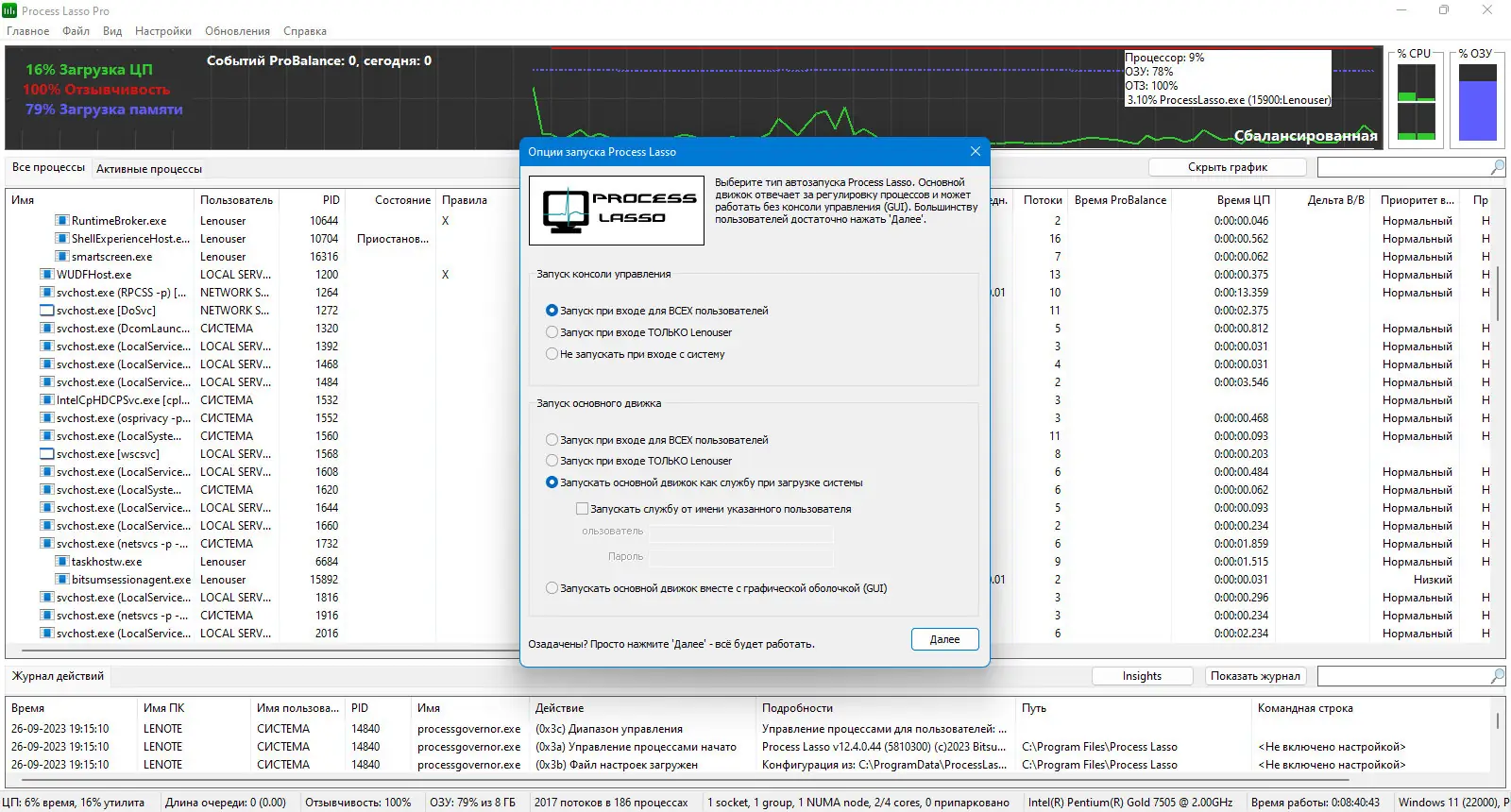Click the log Действие column header

tap(644, 708)
